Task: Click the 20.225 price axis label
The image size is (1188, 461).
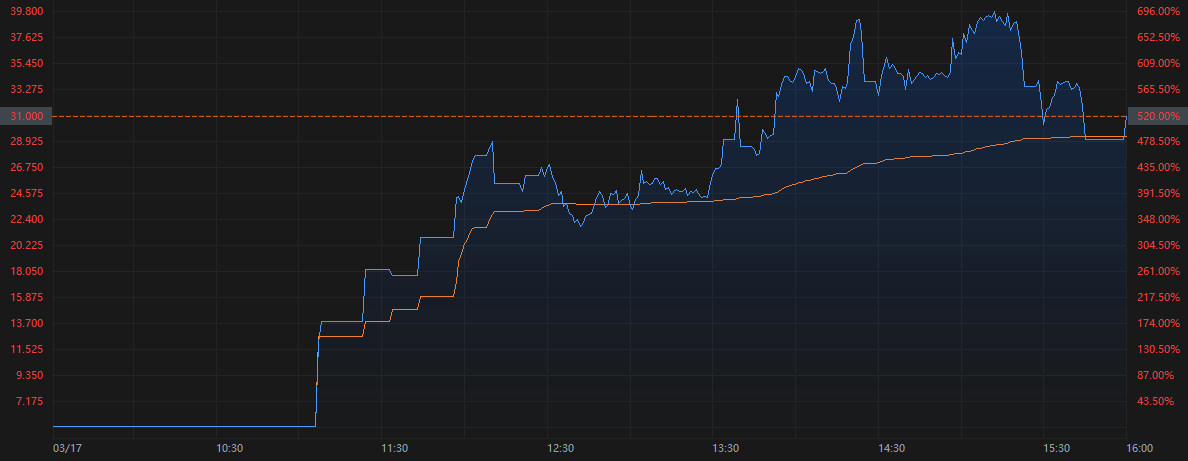Action: pos(27,246)
